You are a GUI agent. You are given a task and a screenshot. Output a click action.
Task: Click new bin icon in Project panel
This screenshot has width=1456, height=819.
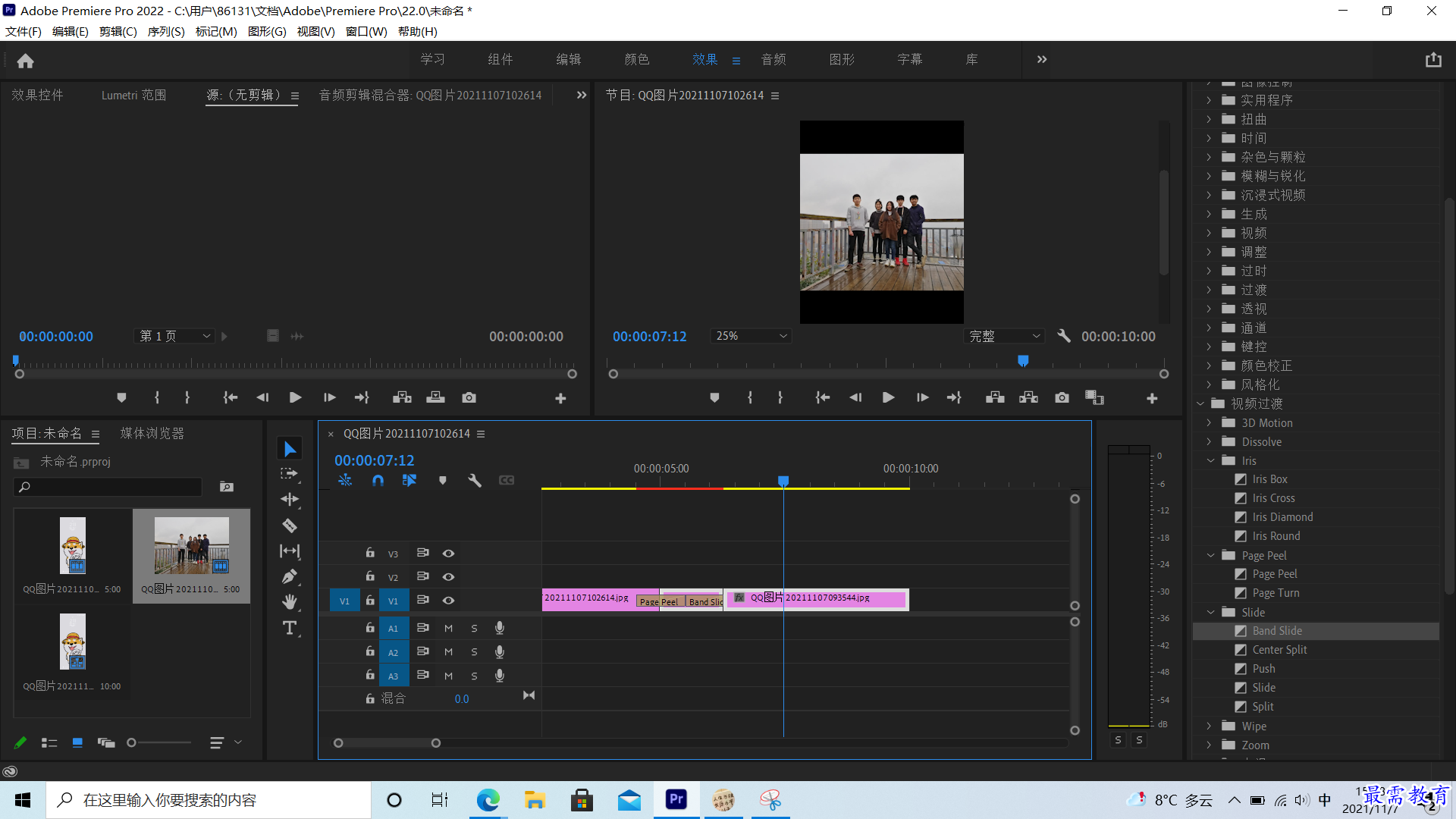[x=226, y=487]
